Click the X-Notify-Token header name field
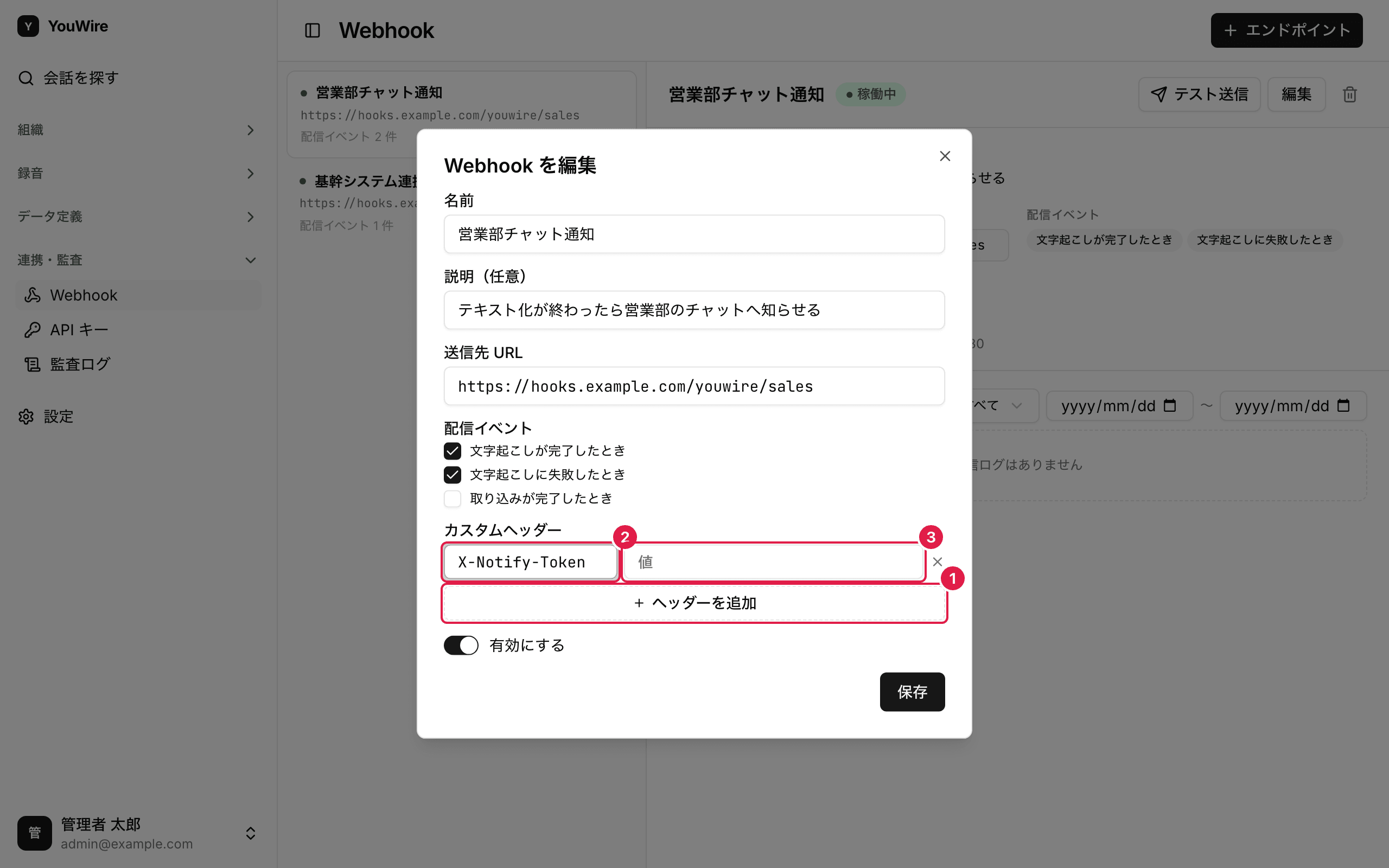1389x868 pixels. tap(530, 562)
